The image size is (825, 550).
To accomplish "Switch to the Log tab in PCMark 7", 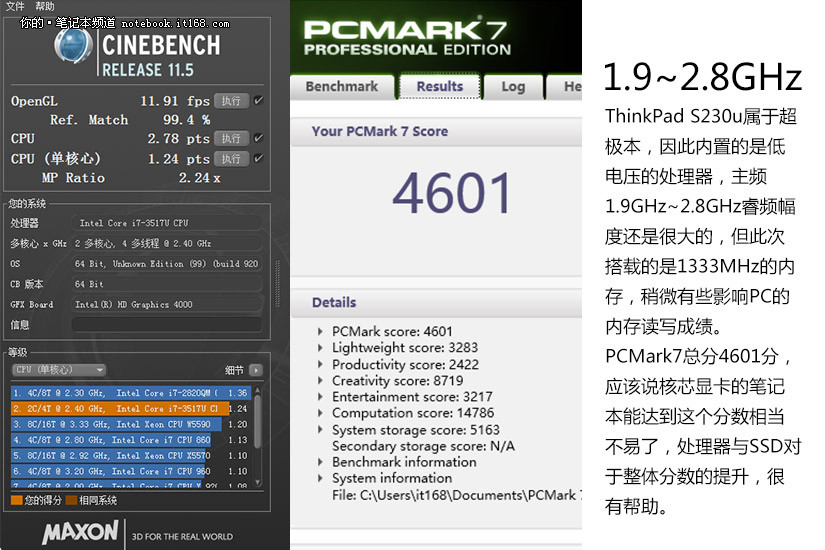I will tap(513, 86).
